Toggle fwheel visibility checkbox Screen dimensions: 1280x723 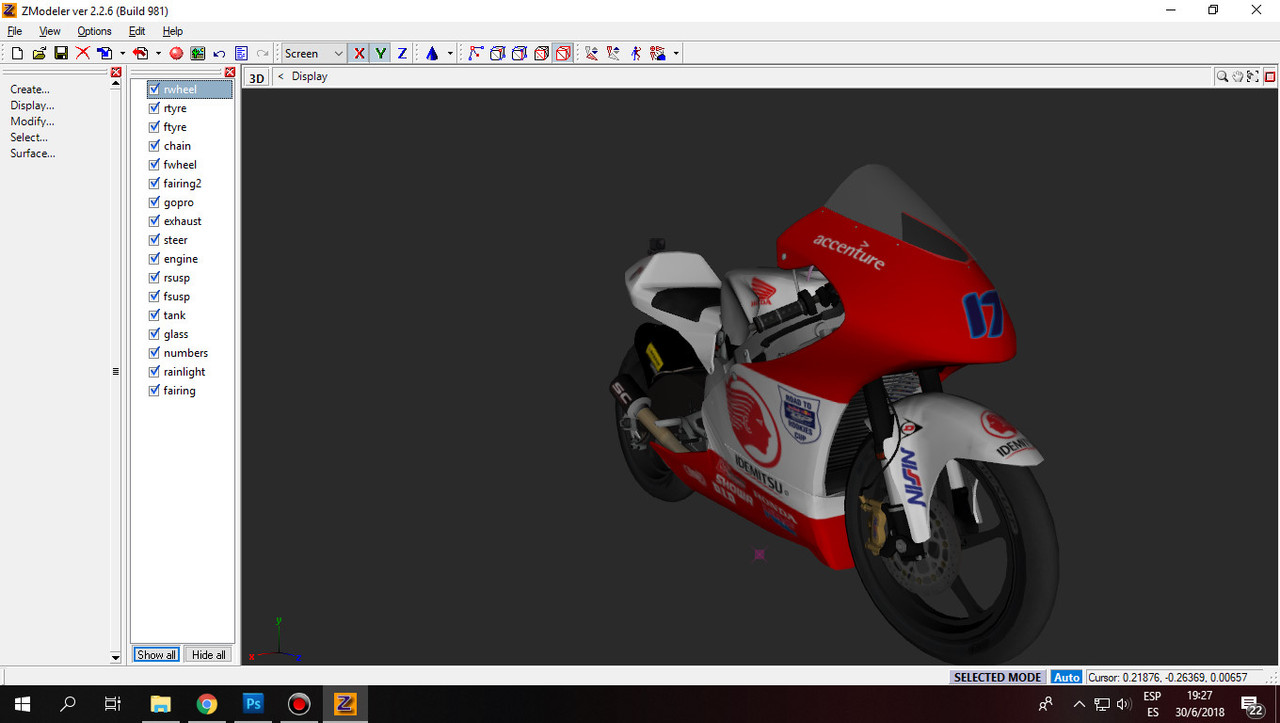tap(154, 164)
